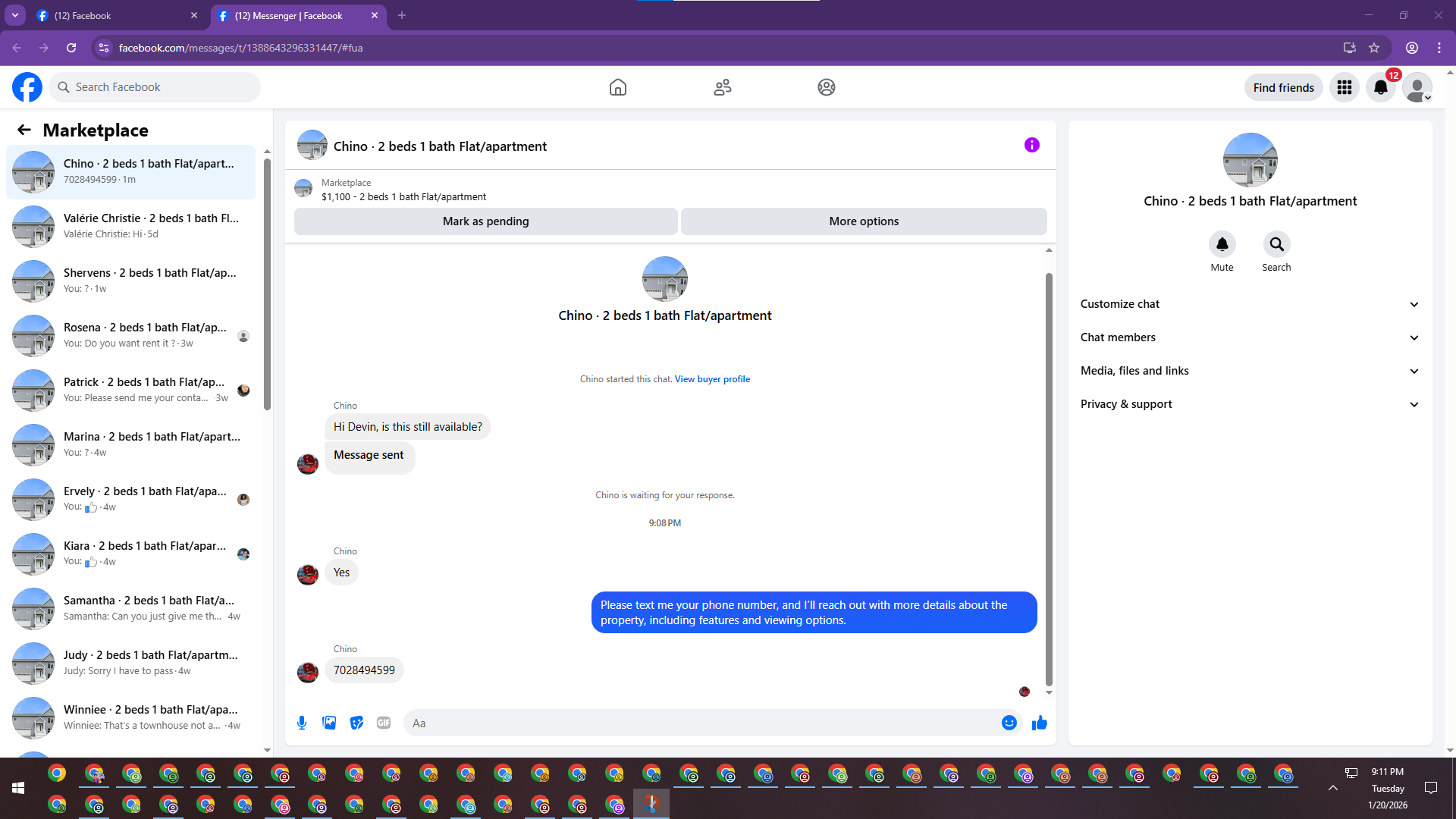Open the Windows Start menu
This screenshot has width=1456, height=819.
(18, 789)
